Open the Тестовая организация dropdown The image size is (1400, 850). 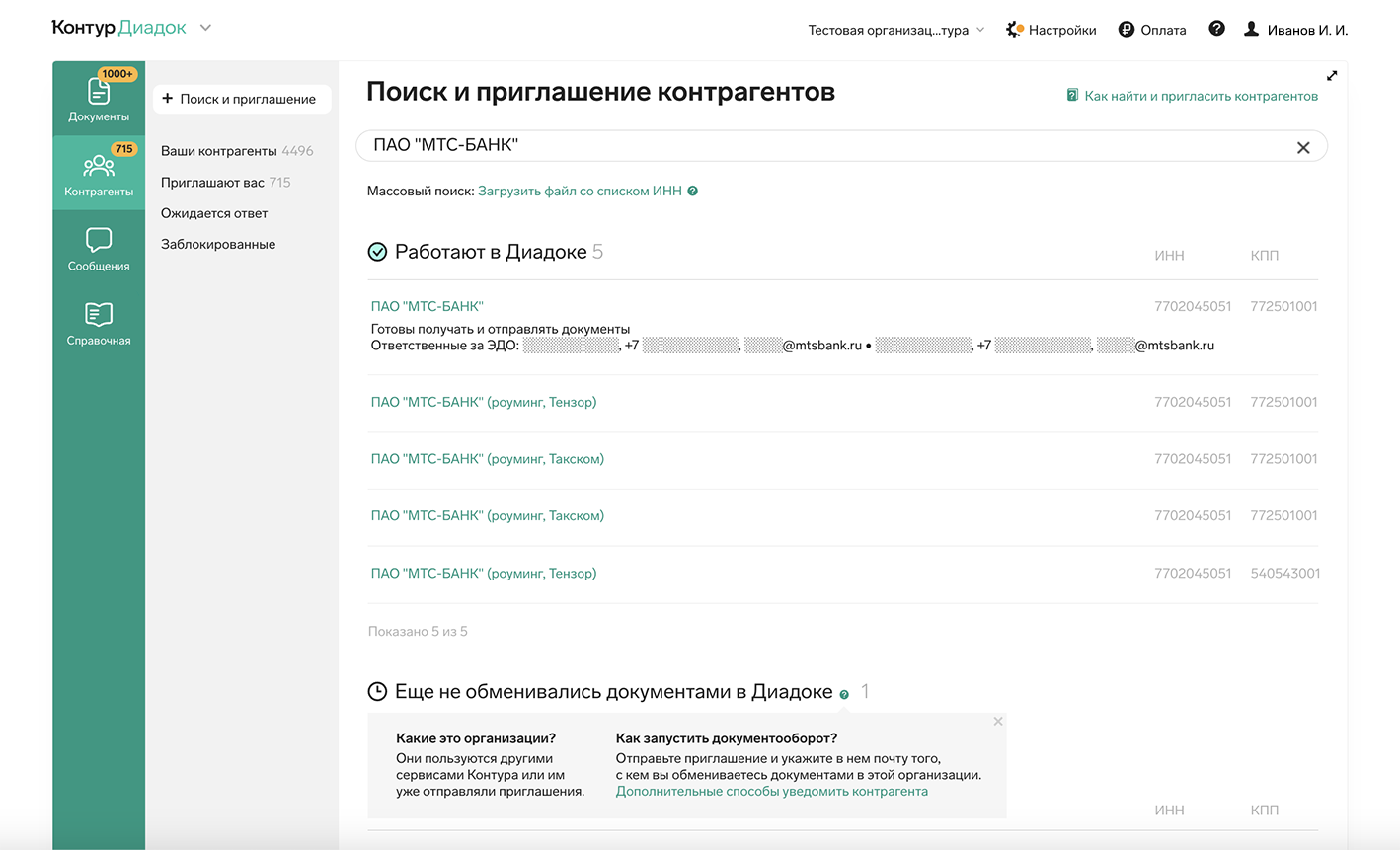click(x=896, y=30)
